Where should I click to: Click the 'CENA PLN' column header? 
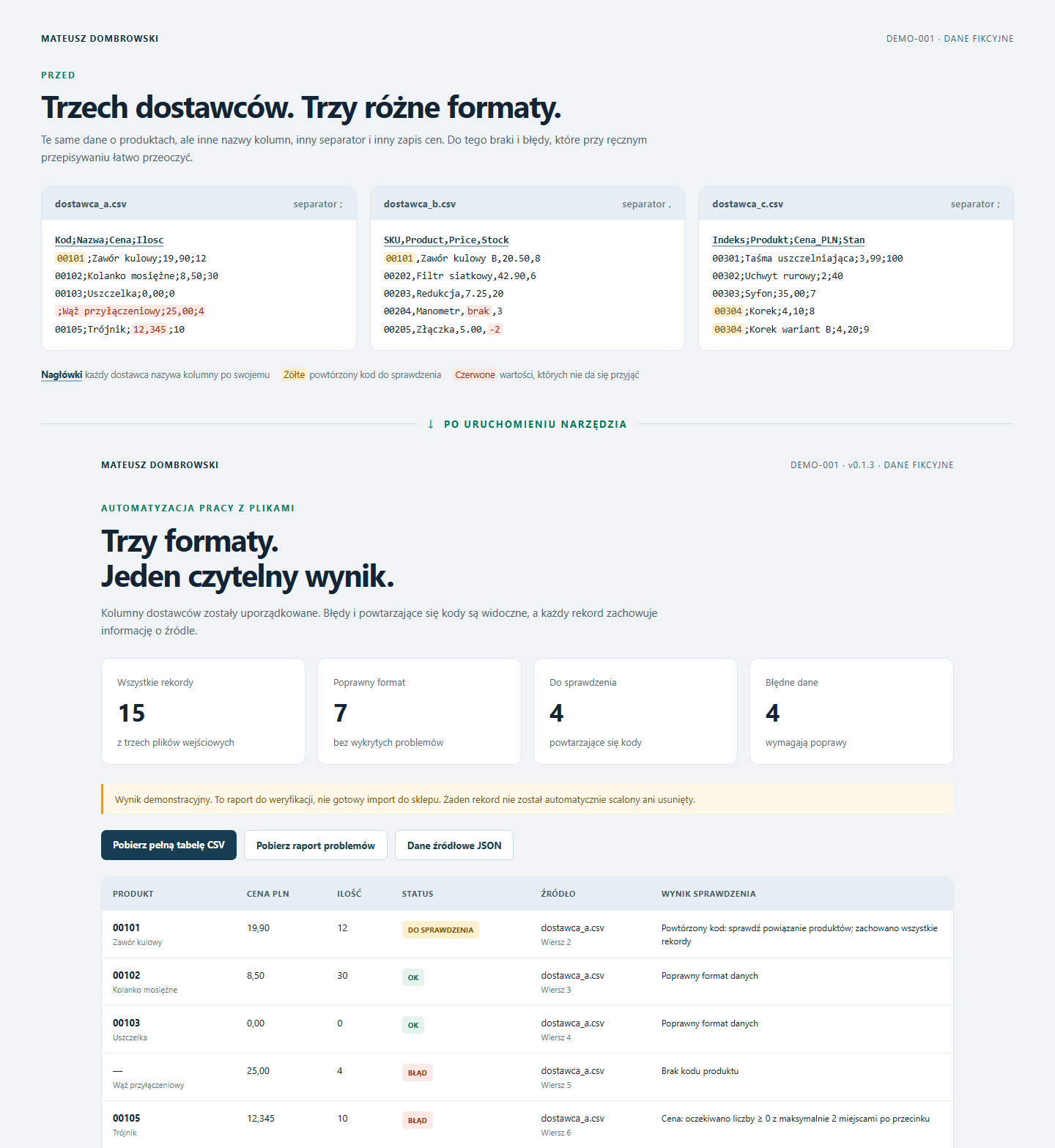pos(268,894)
